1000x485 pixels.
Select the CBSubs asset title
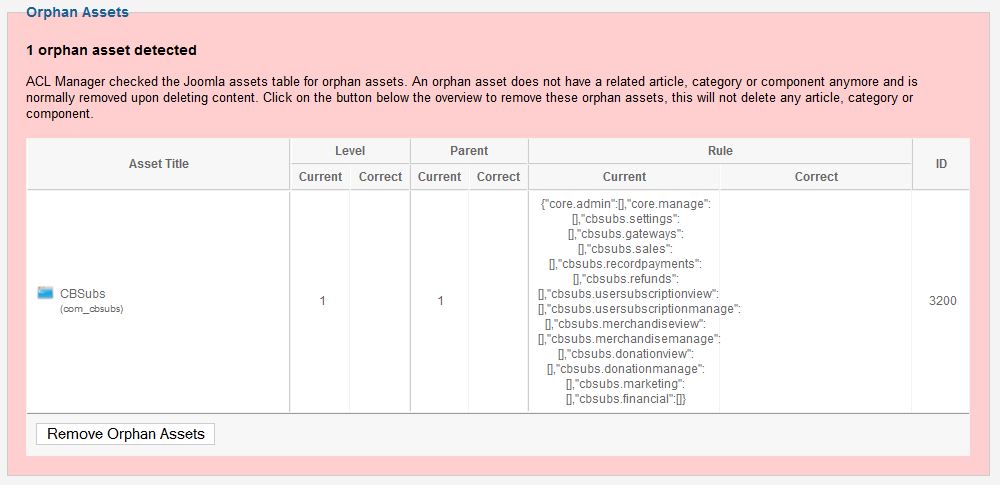click(83, 294)
